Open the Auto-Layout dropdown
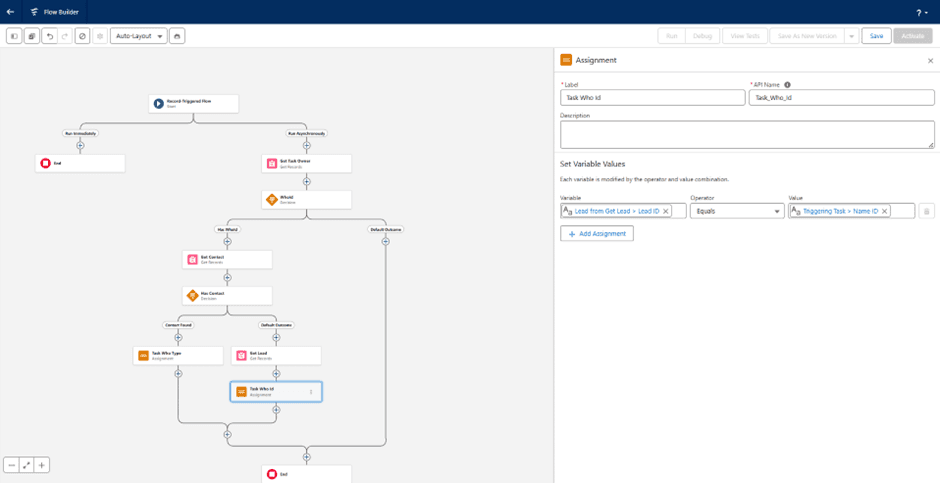This screenshot has width=940, height=483. point(138,36)
